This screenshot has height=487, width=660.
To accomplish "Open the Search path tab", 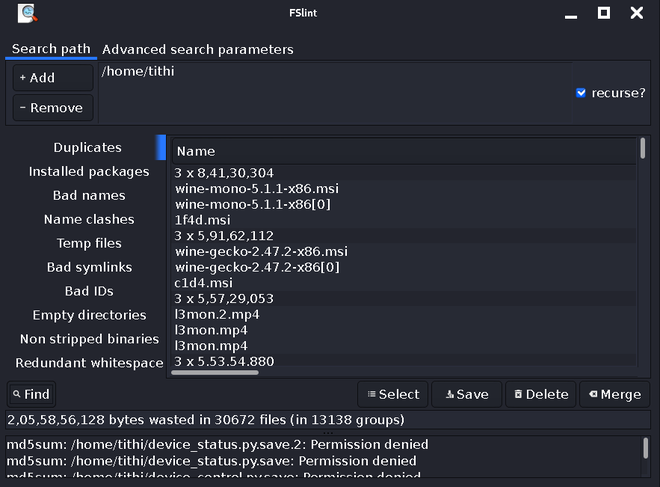I will click(x=51, y=49).
